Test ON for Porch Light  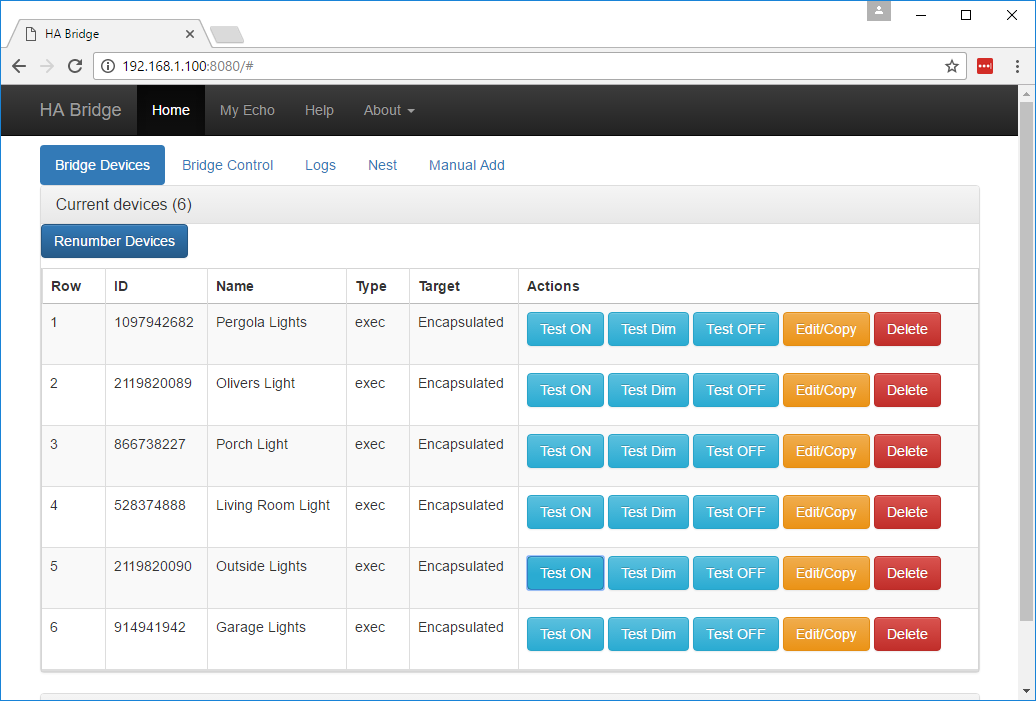tap(565, 451)
